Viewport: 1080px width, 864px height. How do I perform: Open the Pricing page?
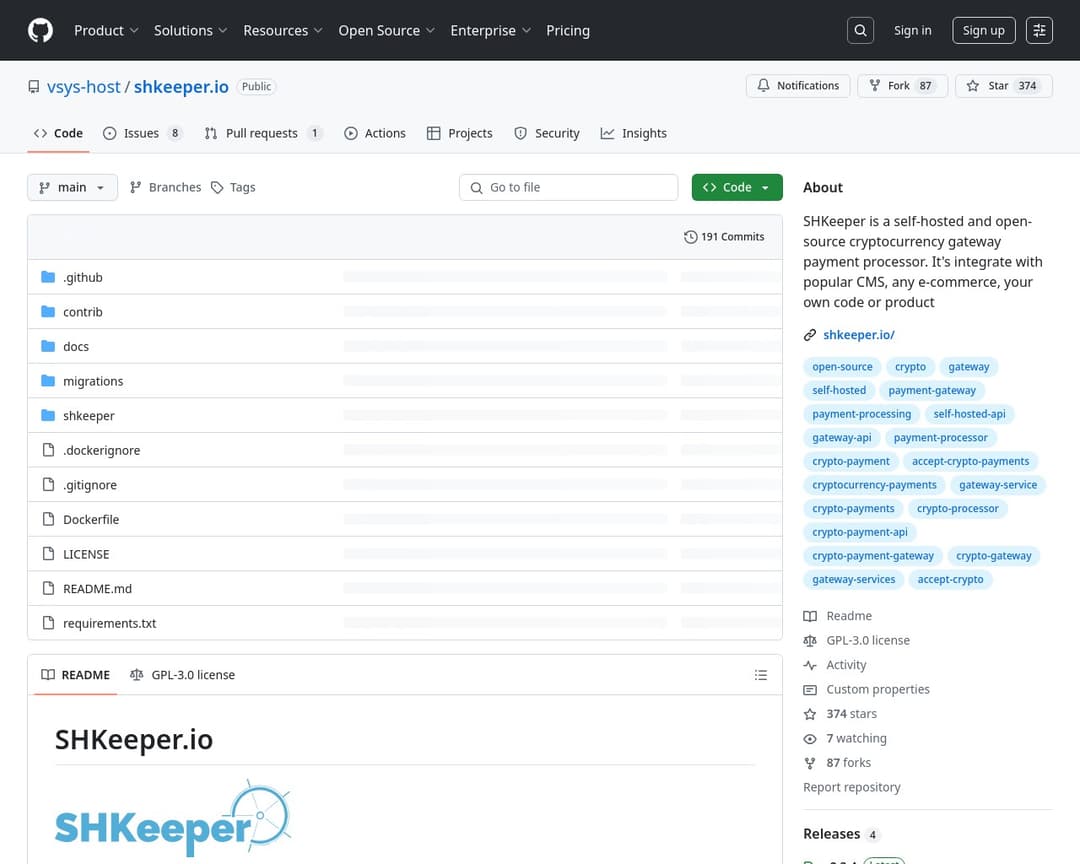coord(568,30)
